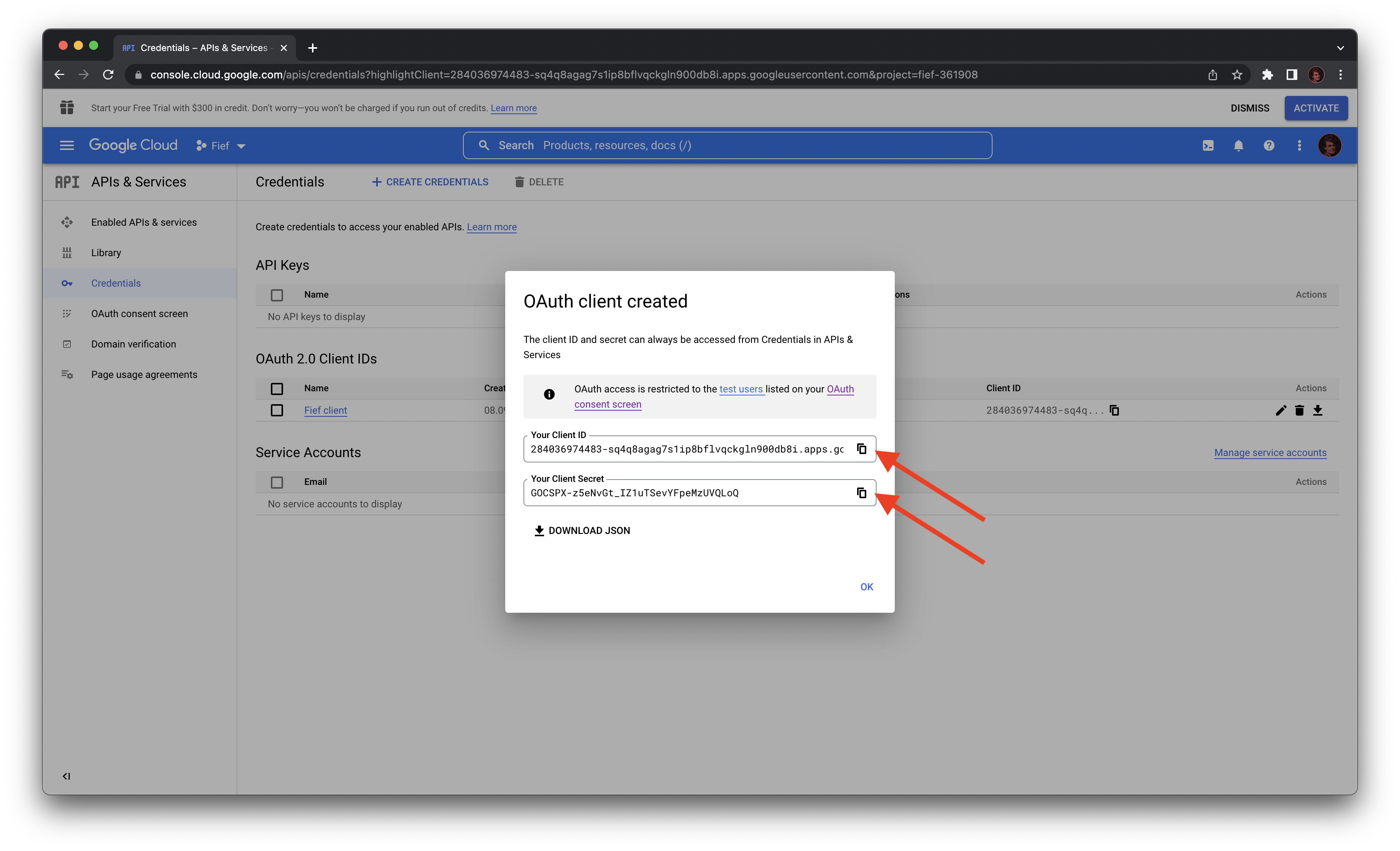Delete the Fief client OAuth credential
The image size is (1400, 851).
[1300, 410]
